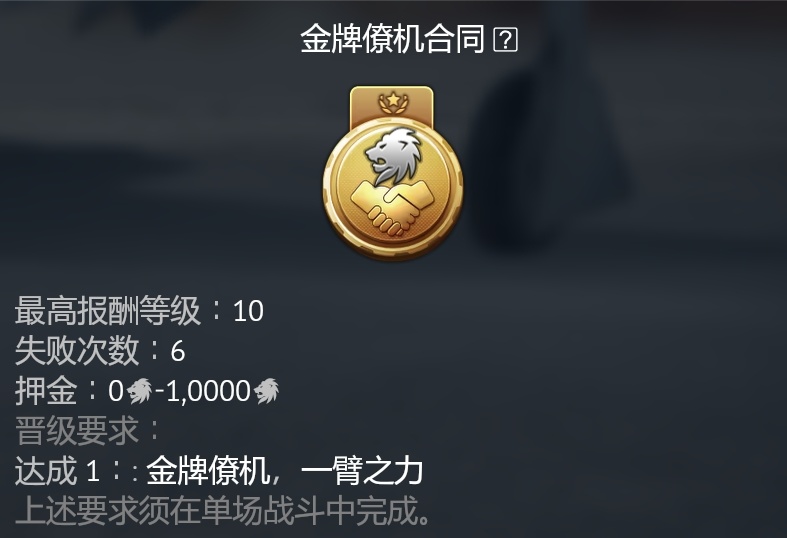Click the 金牌僚机 achievement link
787x538 pixels.
[208, 471]
